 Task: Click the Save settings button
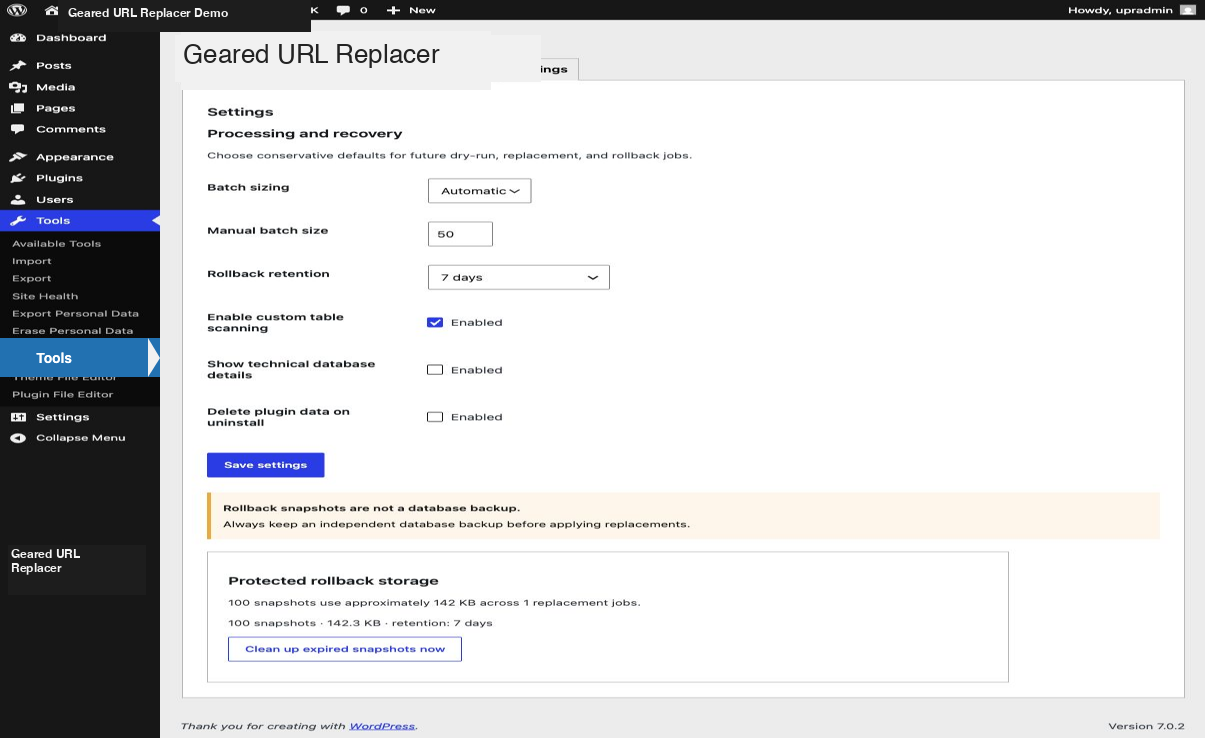266,465
